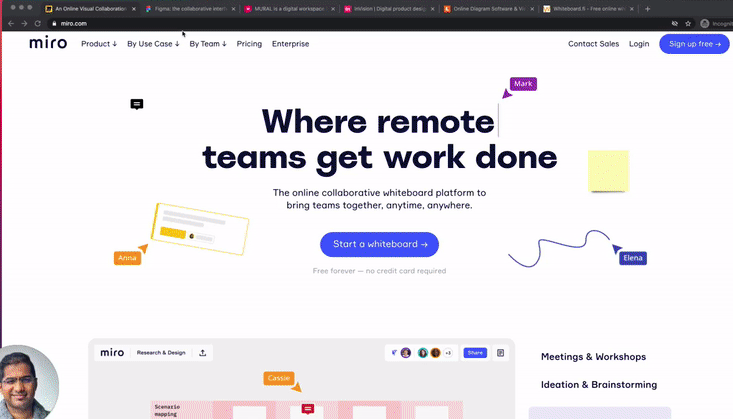Viewport: 733px width, 419px height.
Task: Click the browser forward arrow
Action: point(24,23)
